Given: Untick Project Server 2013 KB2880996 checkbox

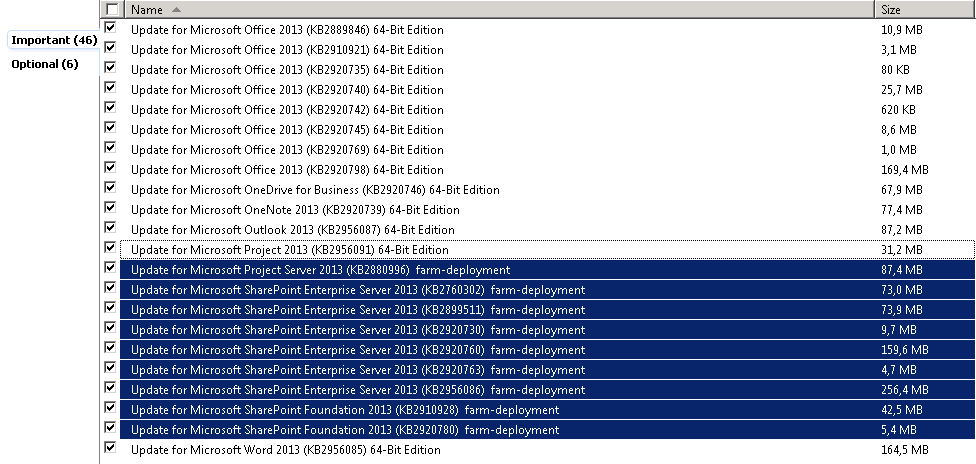Looking at the screenshot, I should (x=110, y=268).
